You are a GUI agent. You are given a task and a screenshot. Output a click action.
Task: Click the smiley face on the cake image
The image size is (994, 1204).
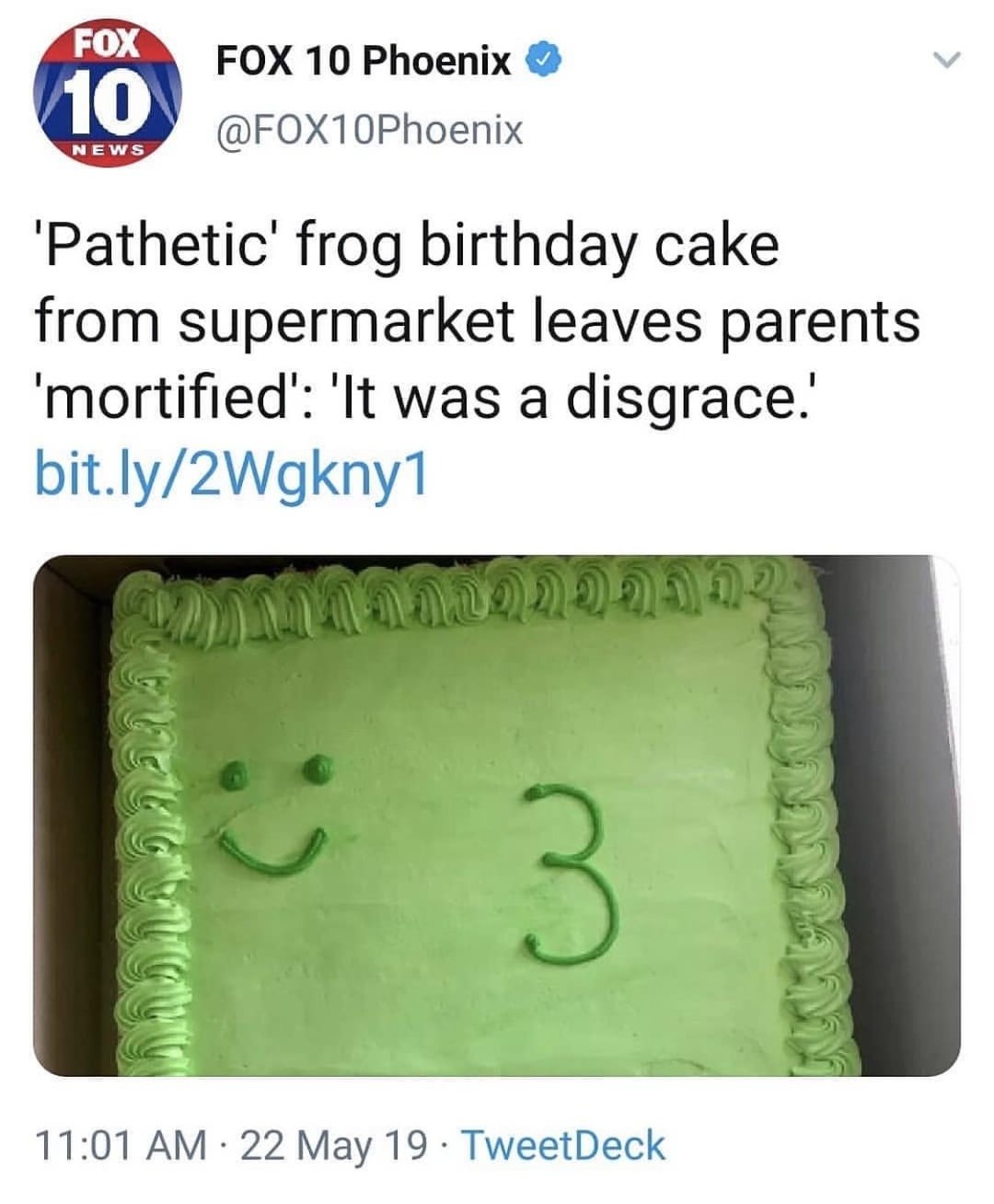[270, 815]
